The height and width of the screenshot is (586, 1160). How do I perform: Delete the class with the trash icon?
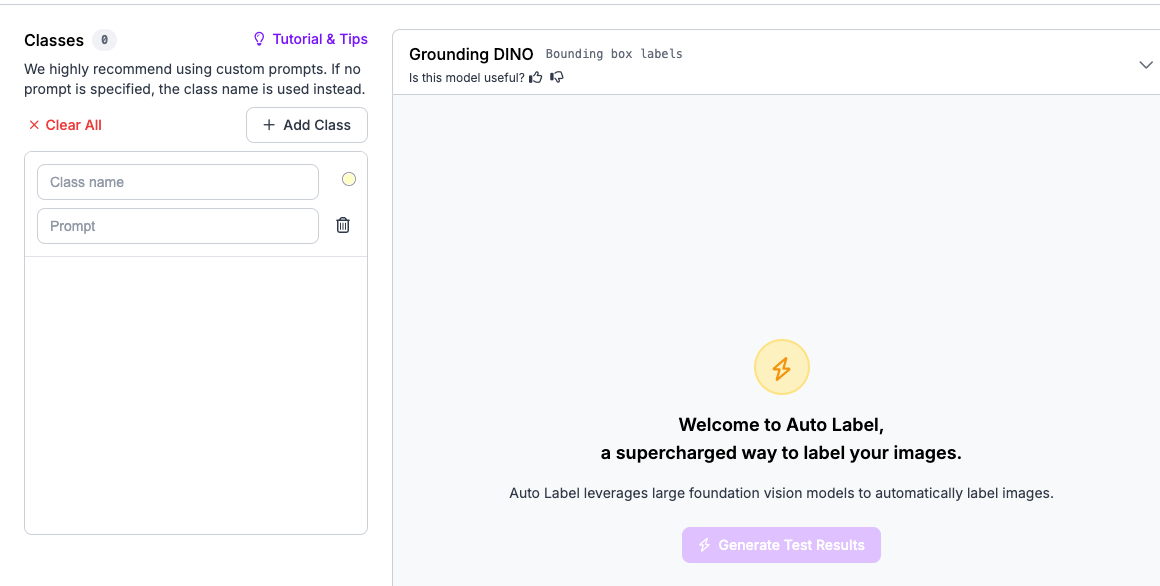[343, 225]
